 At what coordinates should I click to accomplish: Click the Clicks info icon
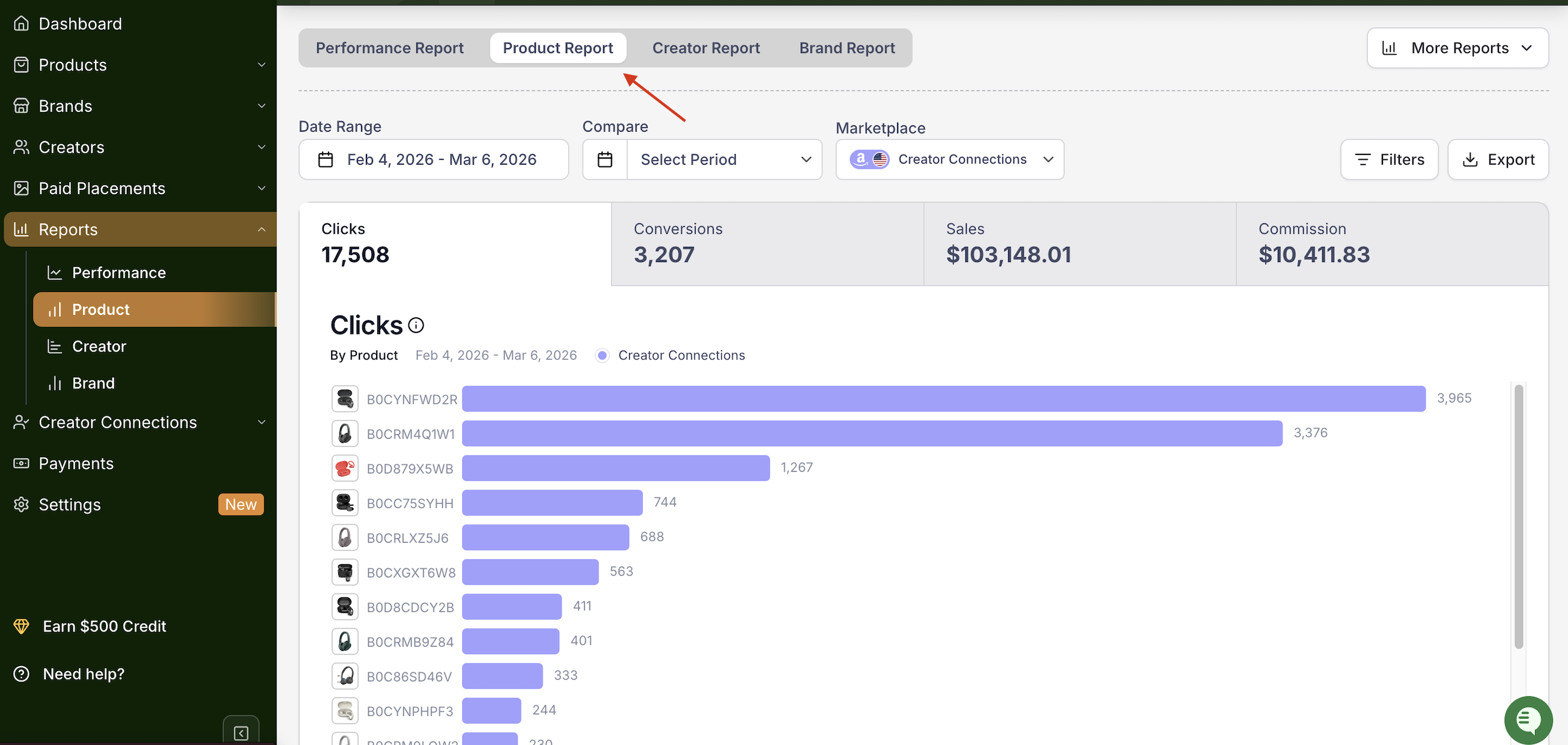coord(416,326)
